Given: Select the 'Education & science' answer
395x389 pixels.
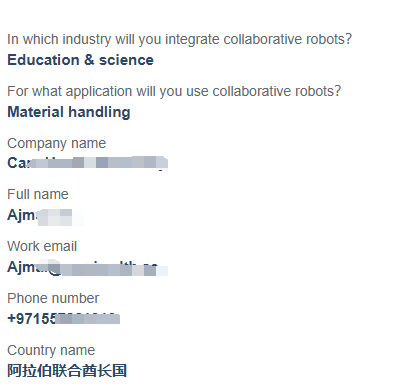Looking at the screenshot, I should click(80, 60).
